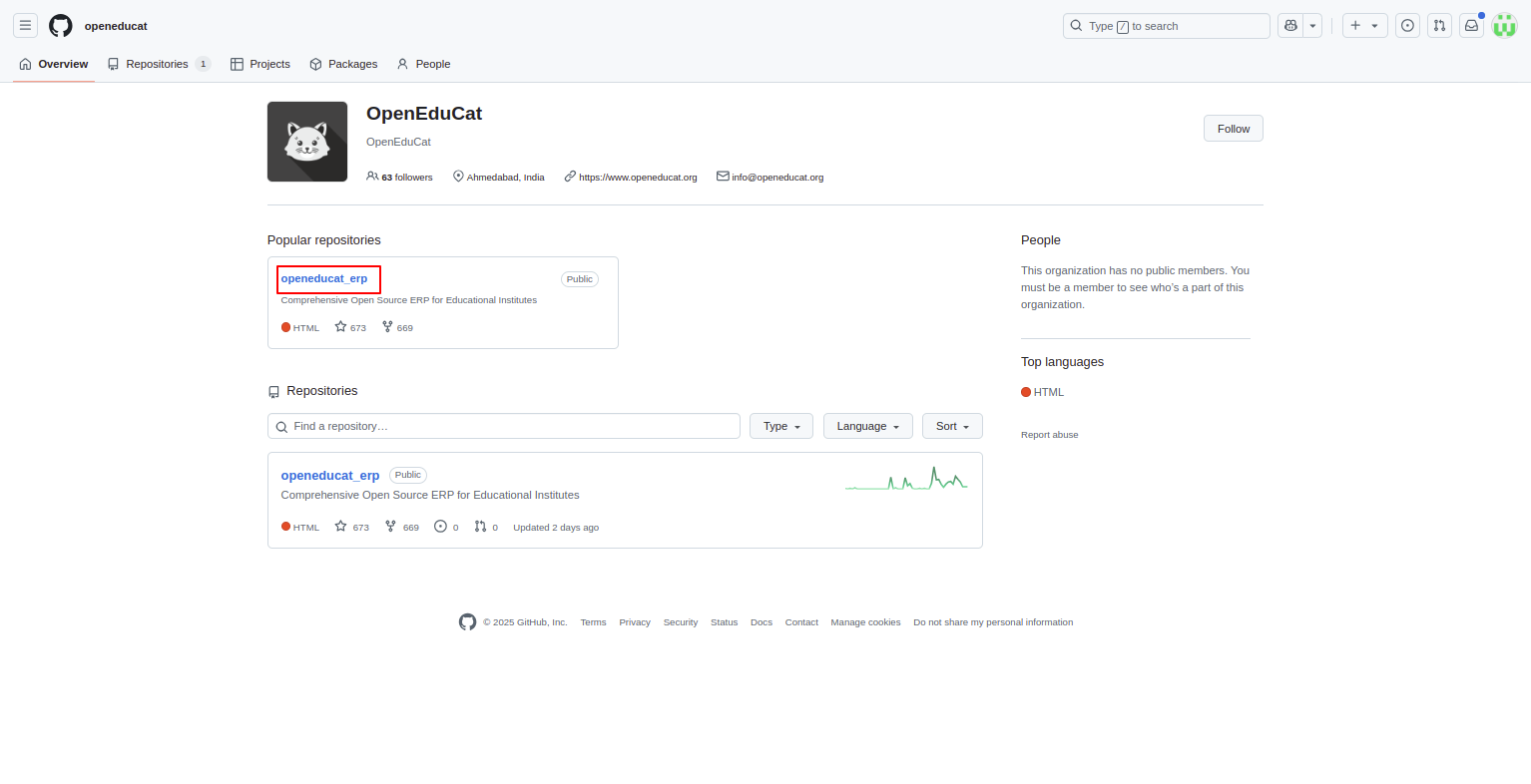This screenshot has height=784, width=1531.
Task: Open Copilot chat icon in header
Action: [1290, 26]
